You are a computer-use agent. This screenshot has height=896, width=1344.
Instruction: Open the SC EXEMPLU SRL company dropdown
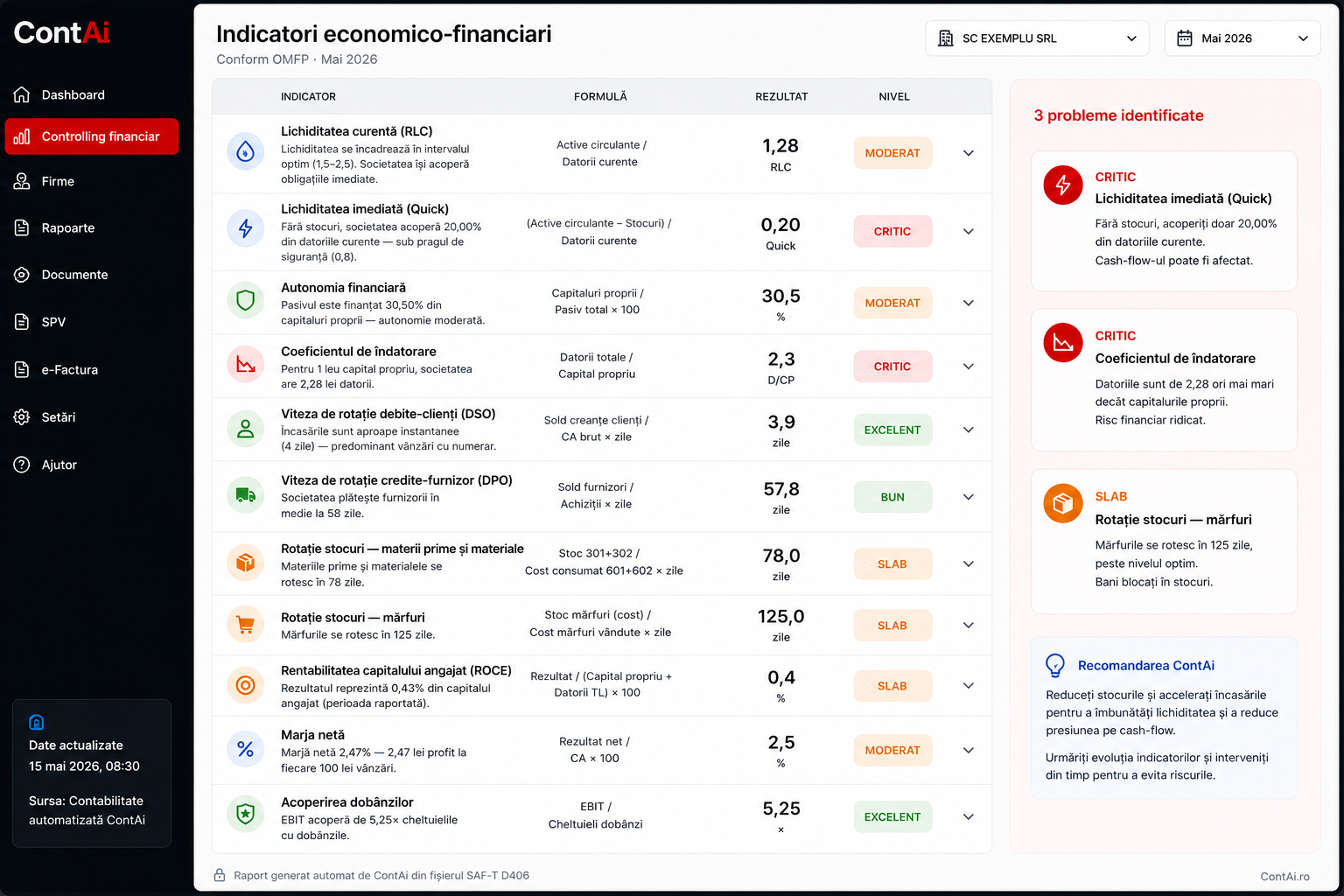coord(1037,38)
